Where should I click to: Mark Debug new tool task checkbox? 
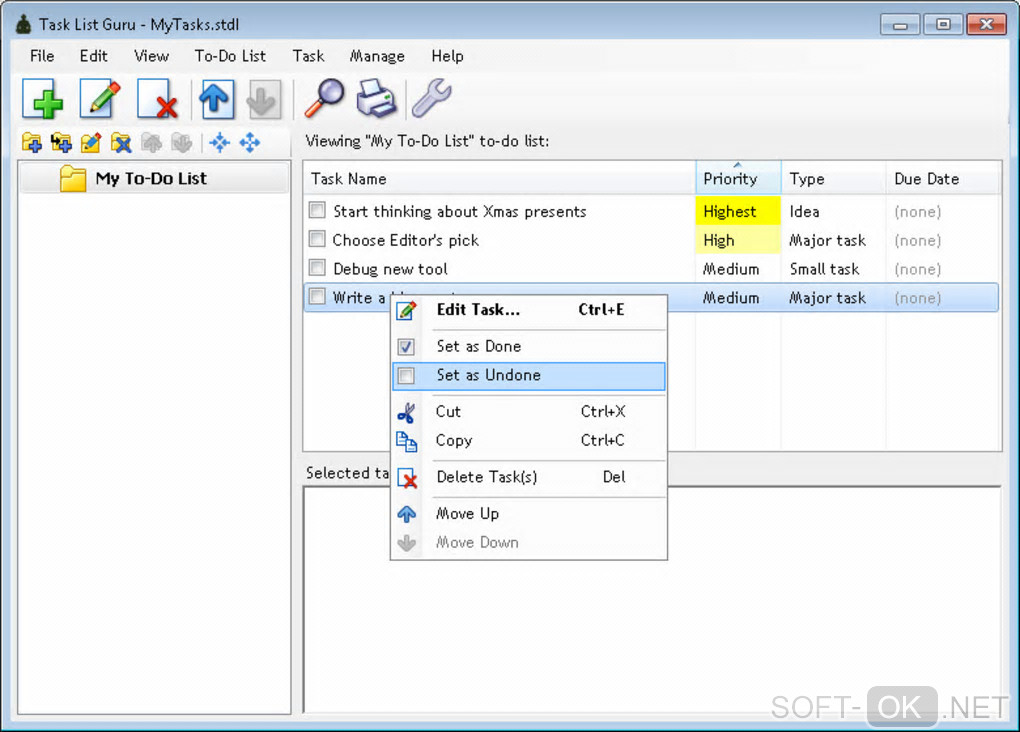point(317,267)
